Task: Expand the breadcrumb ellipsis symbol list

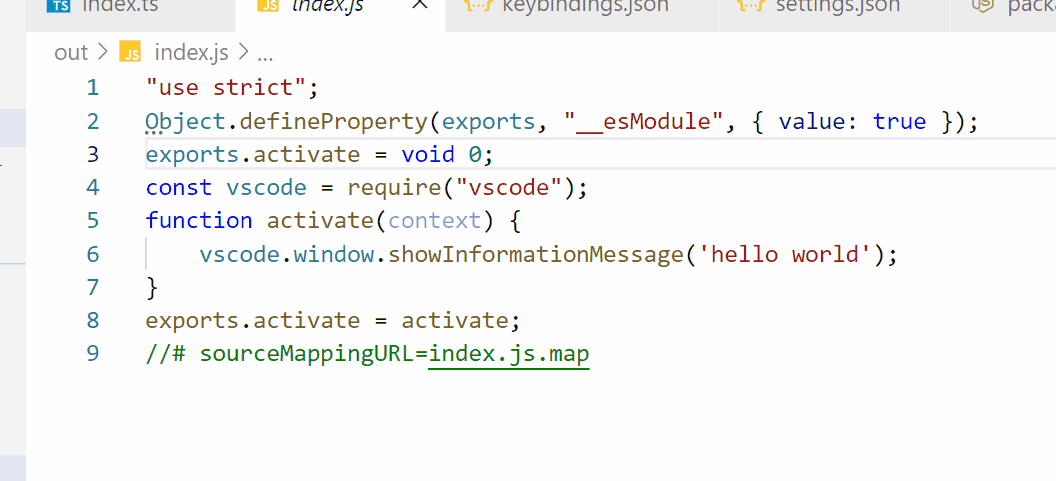Action: pos(265,53)
